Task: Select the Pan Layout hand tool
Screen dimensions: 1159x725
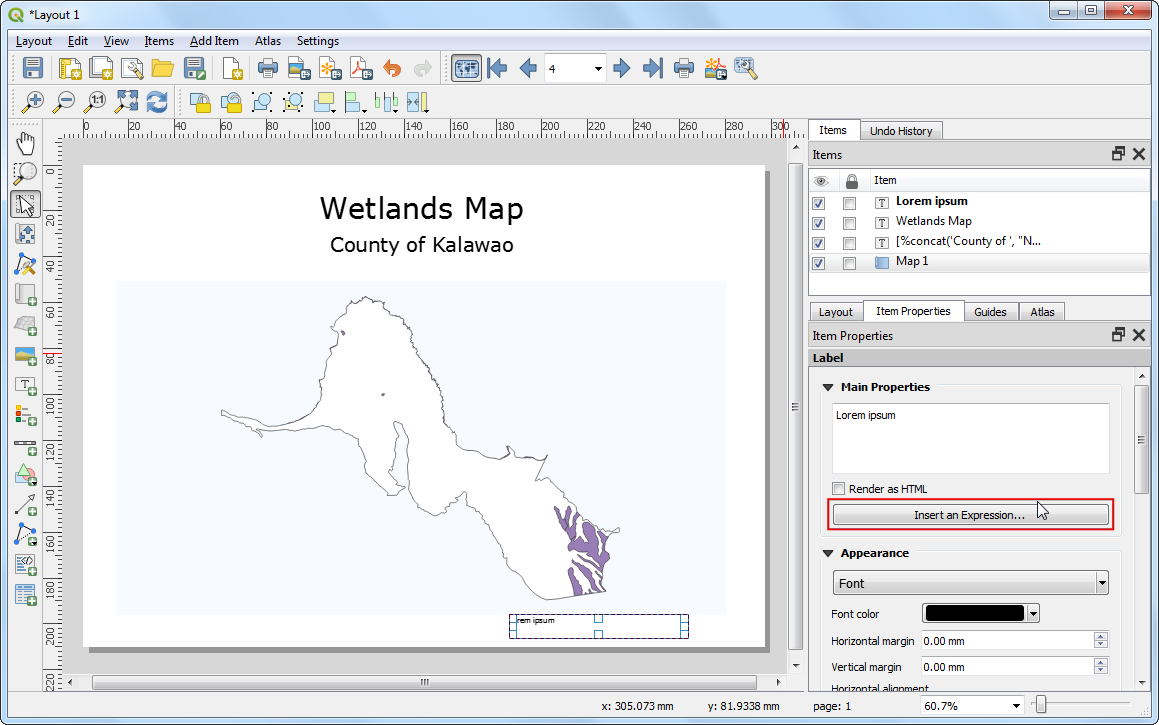Action: tap(25, 144)
